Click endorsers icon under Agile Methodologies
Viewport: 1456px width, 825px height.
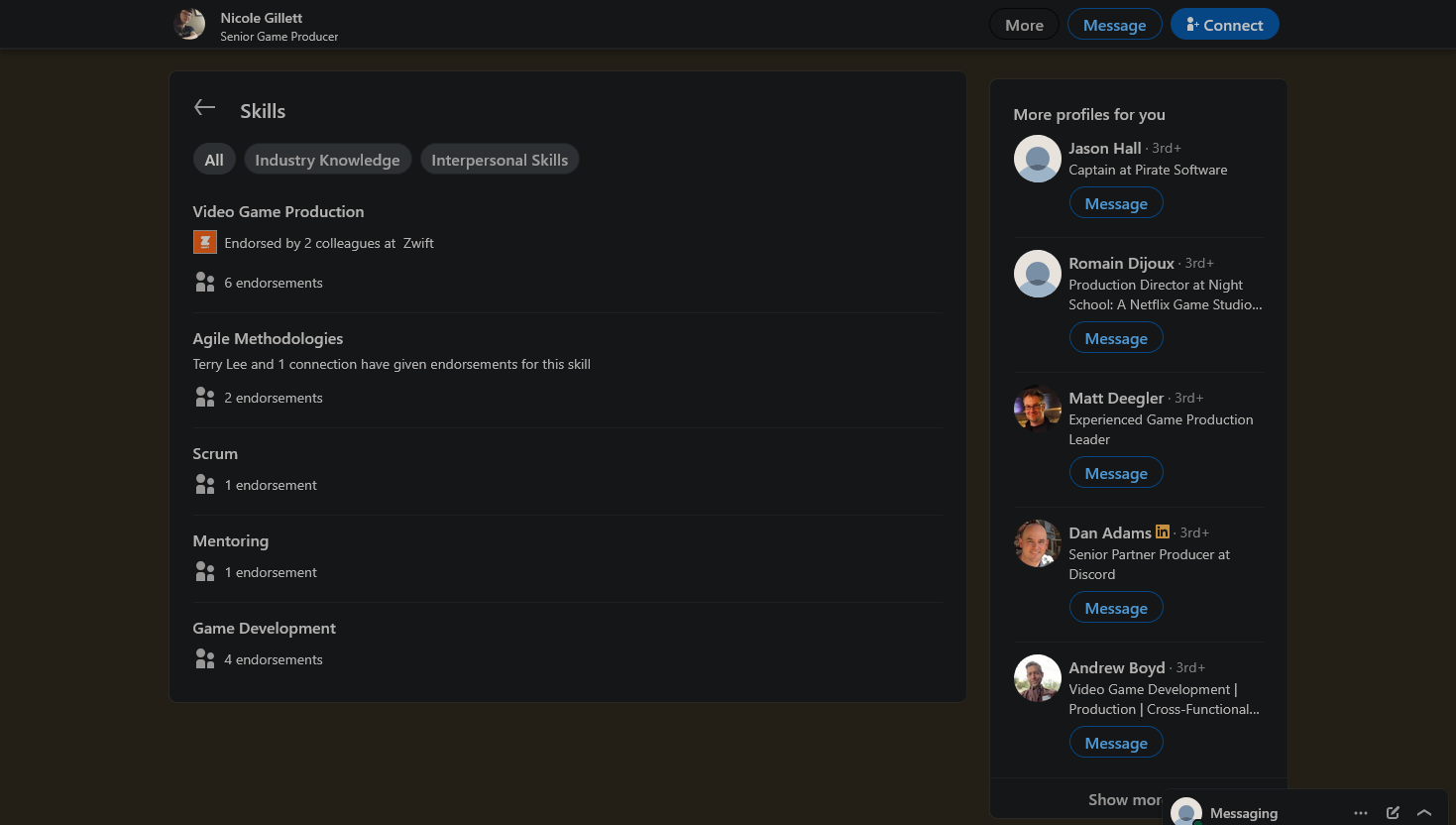[x=205, y=398]
